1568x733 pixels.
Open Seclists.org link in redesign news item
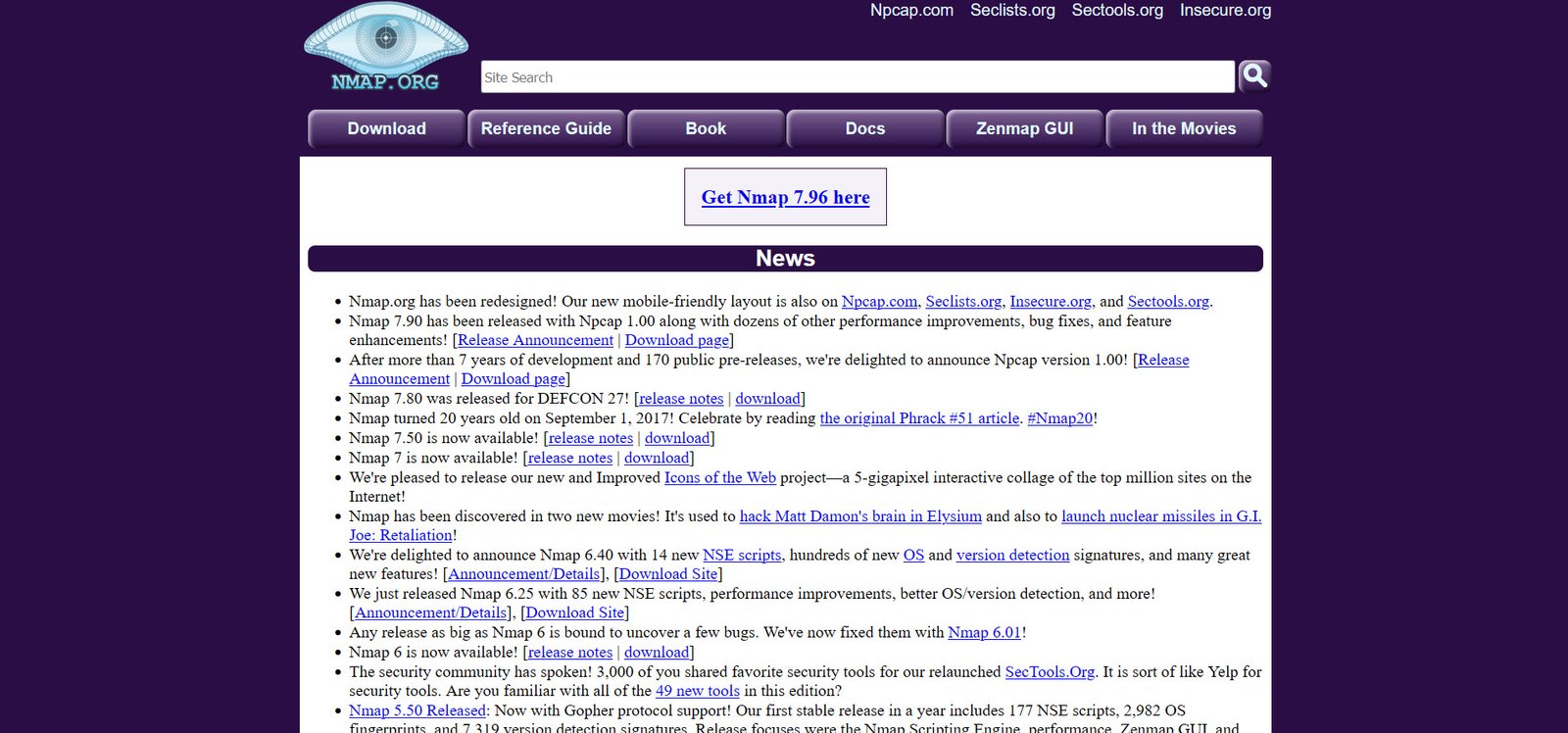coord(963,302)
